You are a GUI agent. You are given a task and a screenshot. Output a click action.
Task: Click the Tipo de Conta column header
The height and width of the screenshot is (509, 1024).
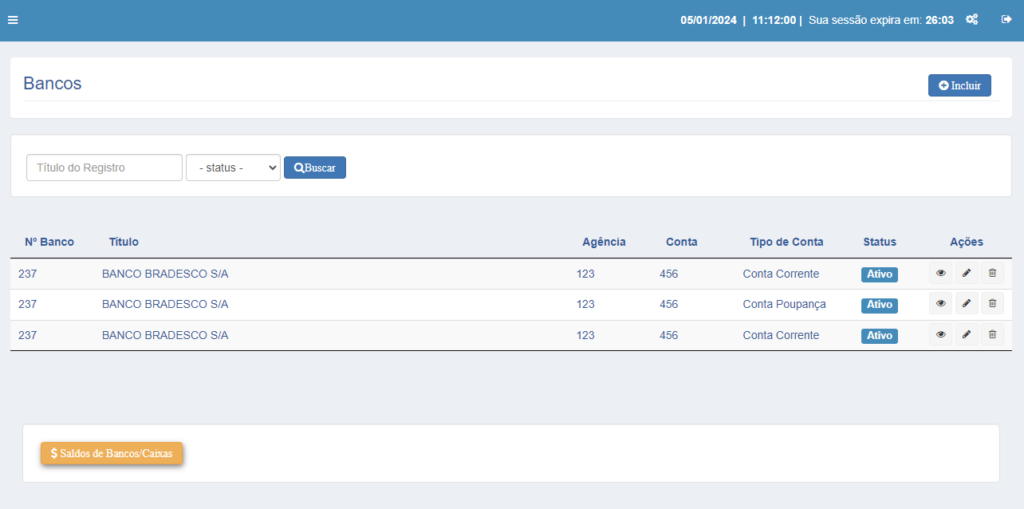coord(786,242)
